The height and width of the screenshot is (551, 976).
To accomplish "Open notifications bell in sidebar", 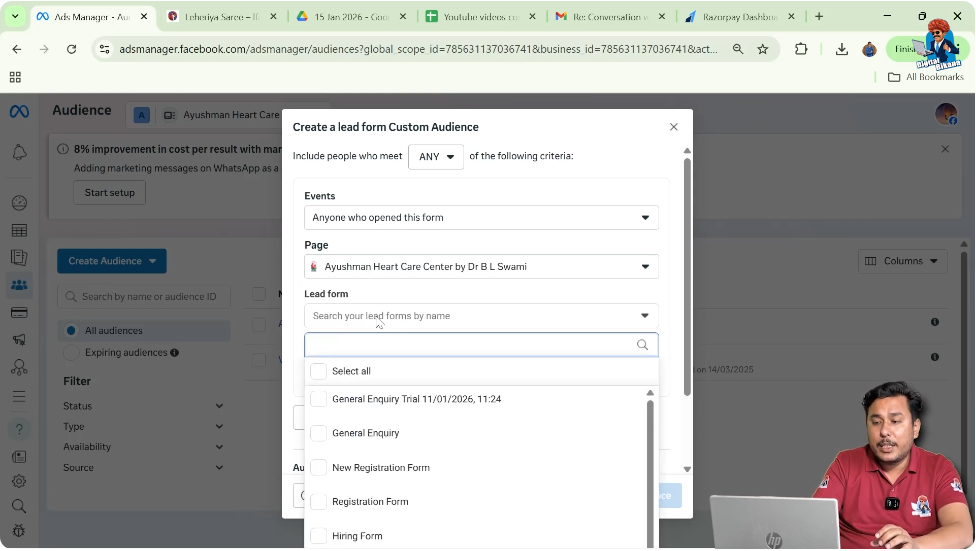I will [x=19, y=153].
